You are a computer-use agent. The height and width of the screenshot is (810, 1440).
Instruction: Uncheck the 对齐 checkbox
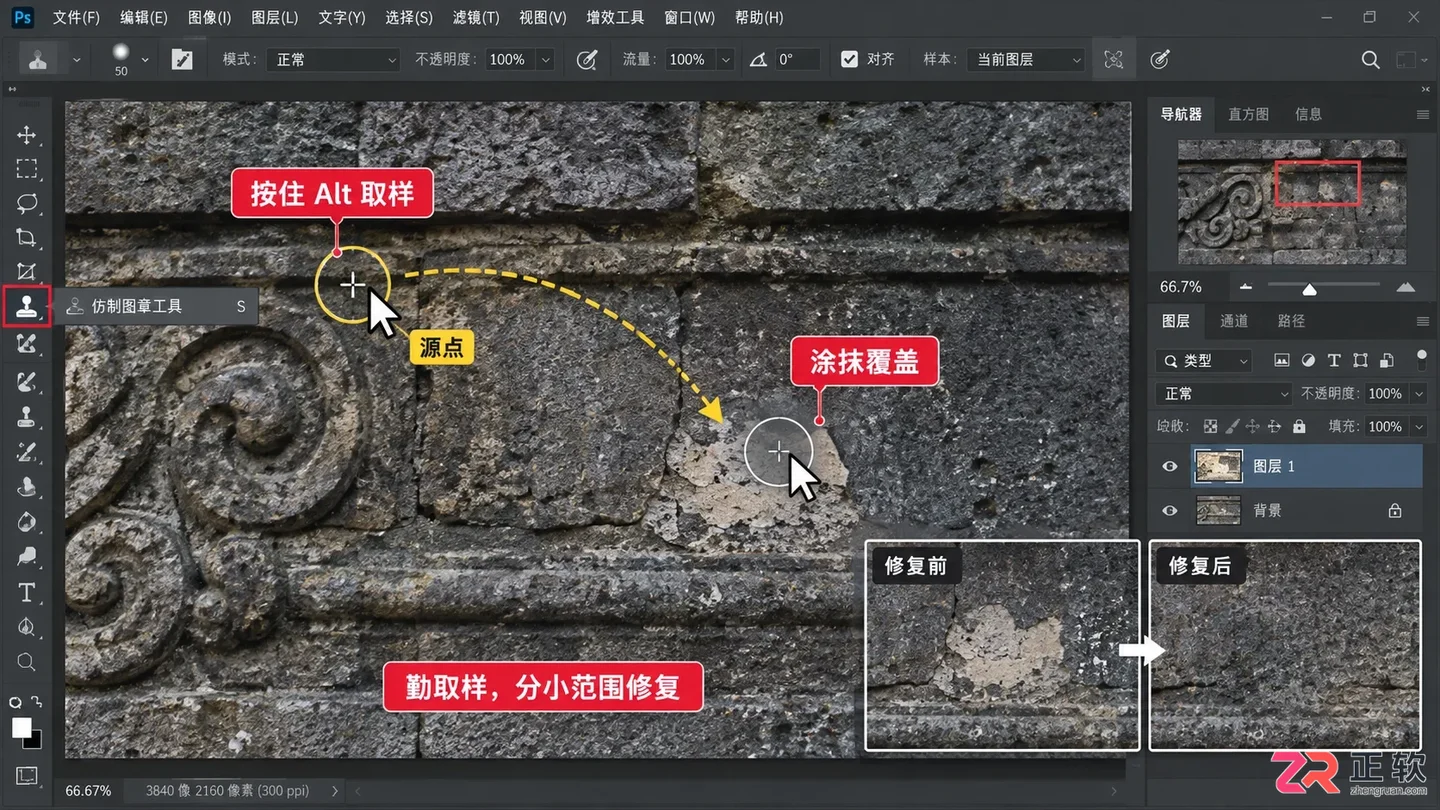pos(849,60)
